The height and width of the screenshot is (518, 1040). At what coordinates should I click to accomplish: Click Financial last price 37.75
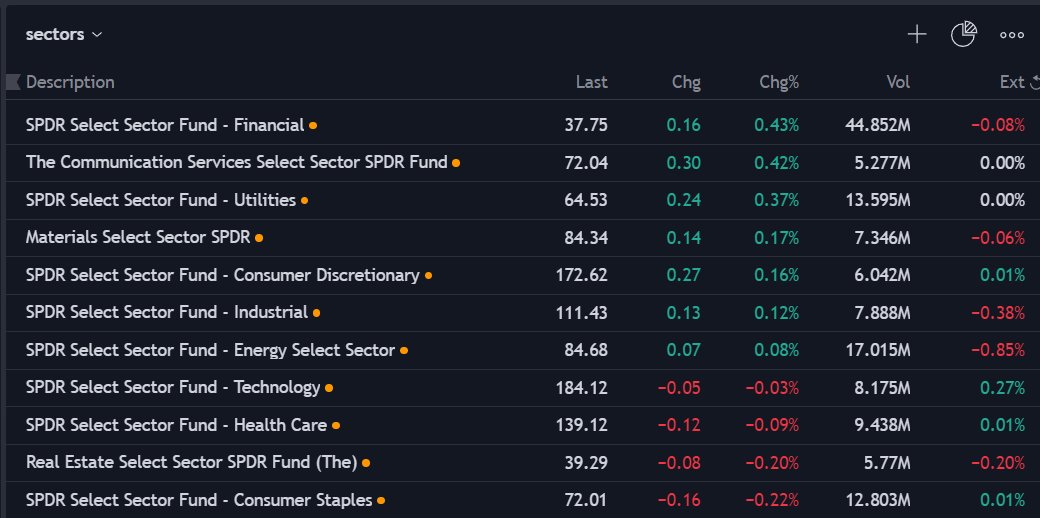tap(586, 125)
